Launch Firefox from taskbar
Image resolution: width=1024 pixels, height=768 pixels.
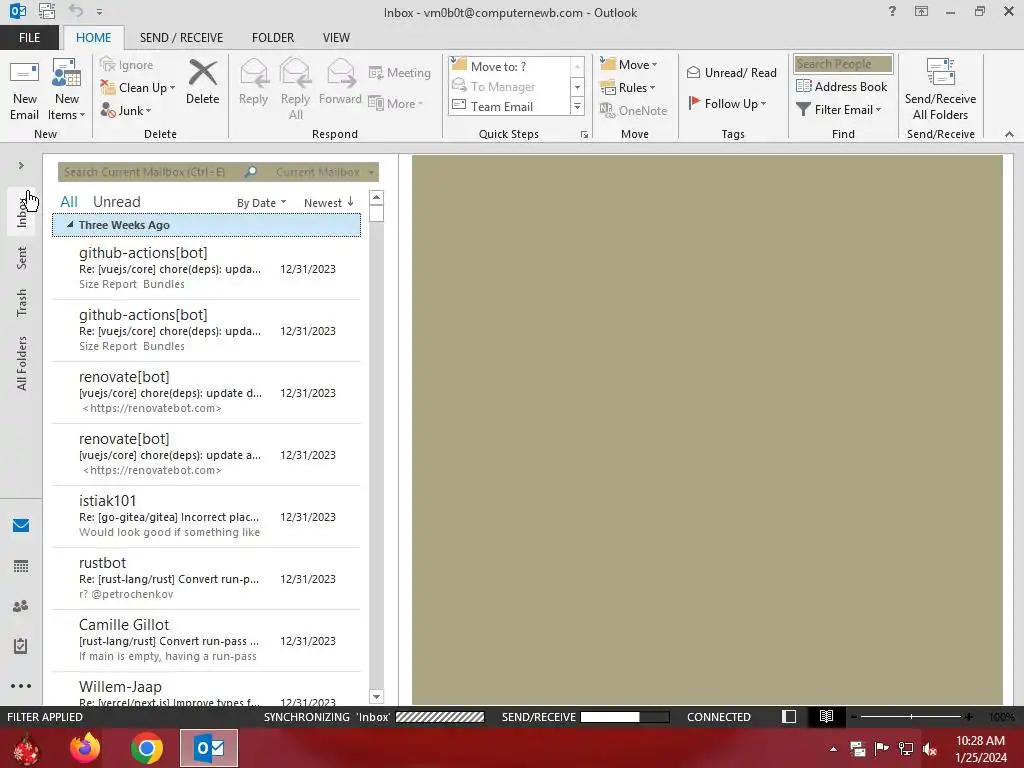tap(86, 748)
